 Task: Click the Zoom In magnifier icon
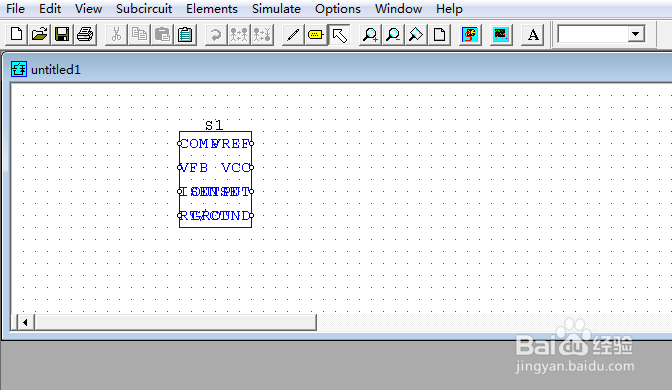tap(370, 34)
